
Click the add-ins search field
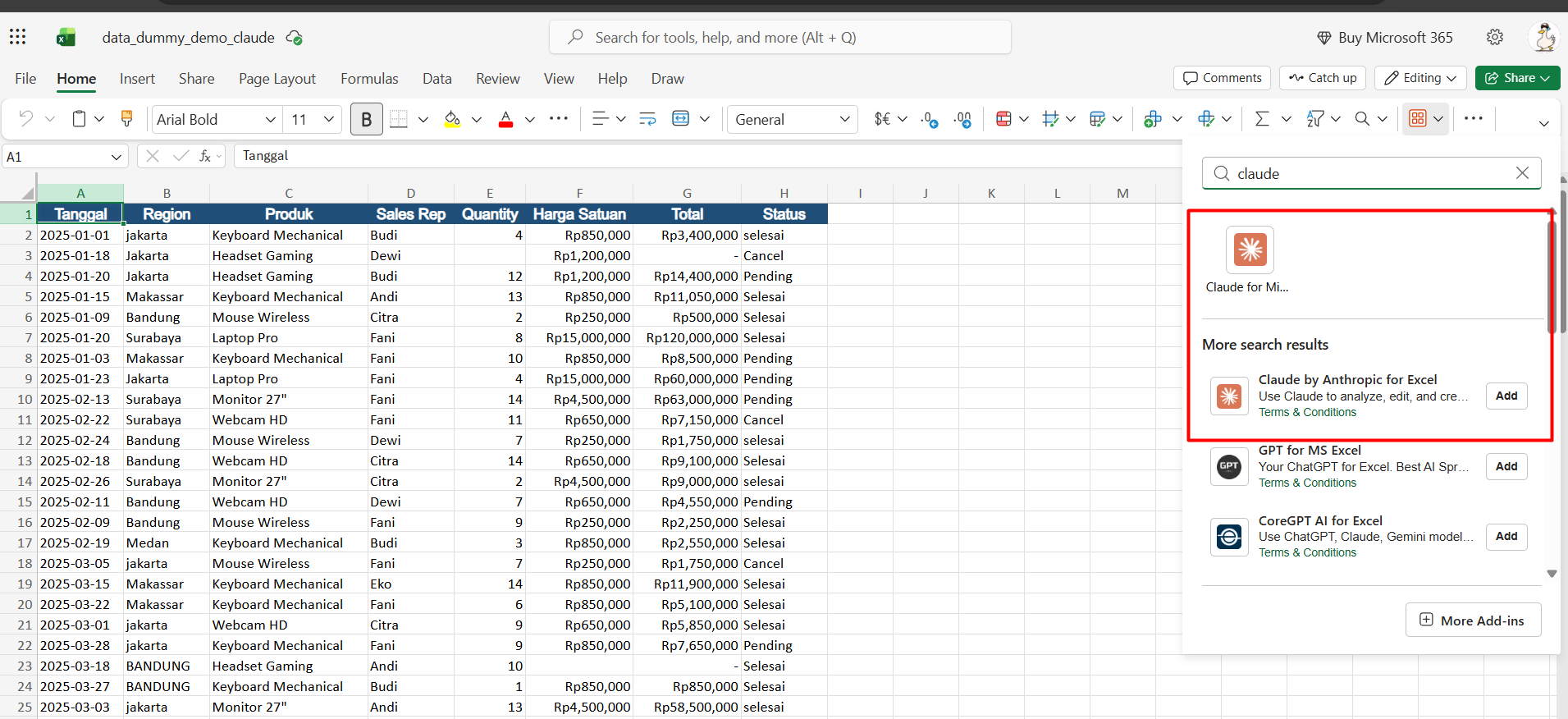(1371, 173)
